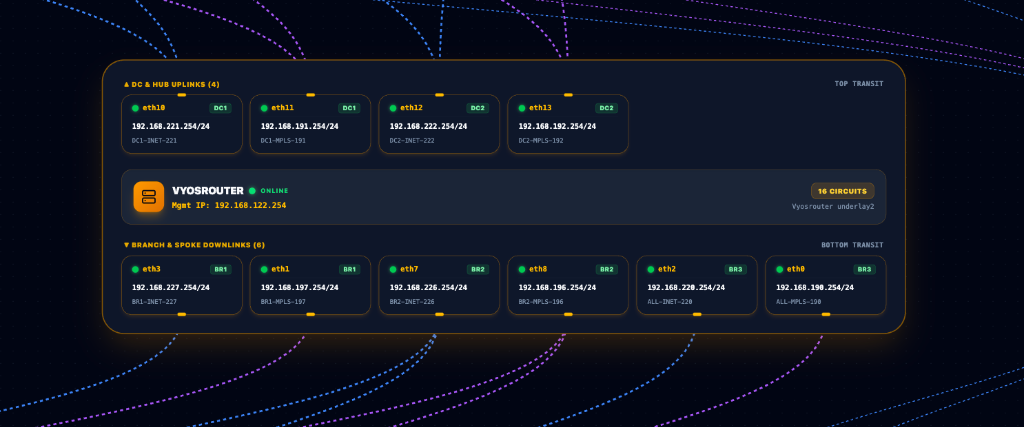Click the Mgmt IP: 192.168.122.254 text
The image size is (1024, 427).
coord(229,205)
